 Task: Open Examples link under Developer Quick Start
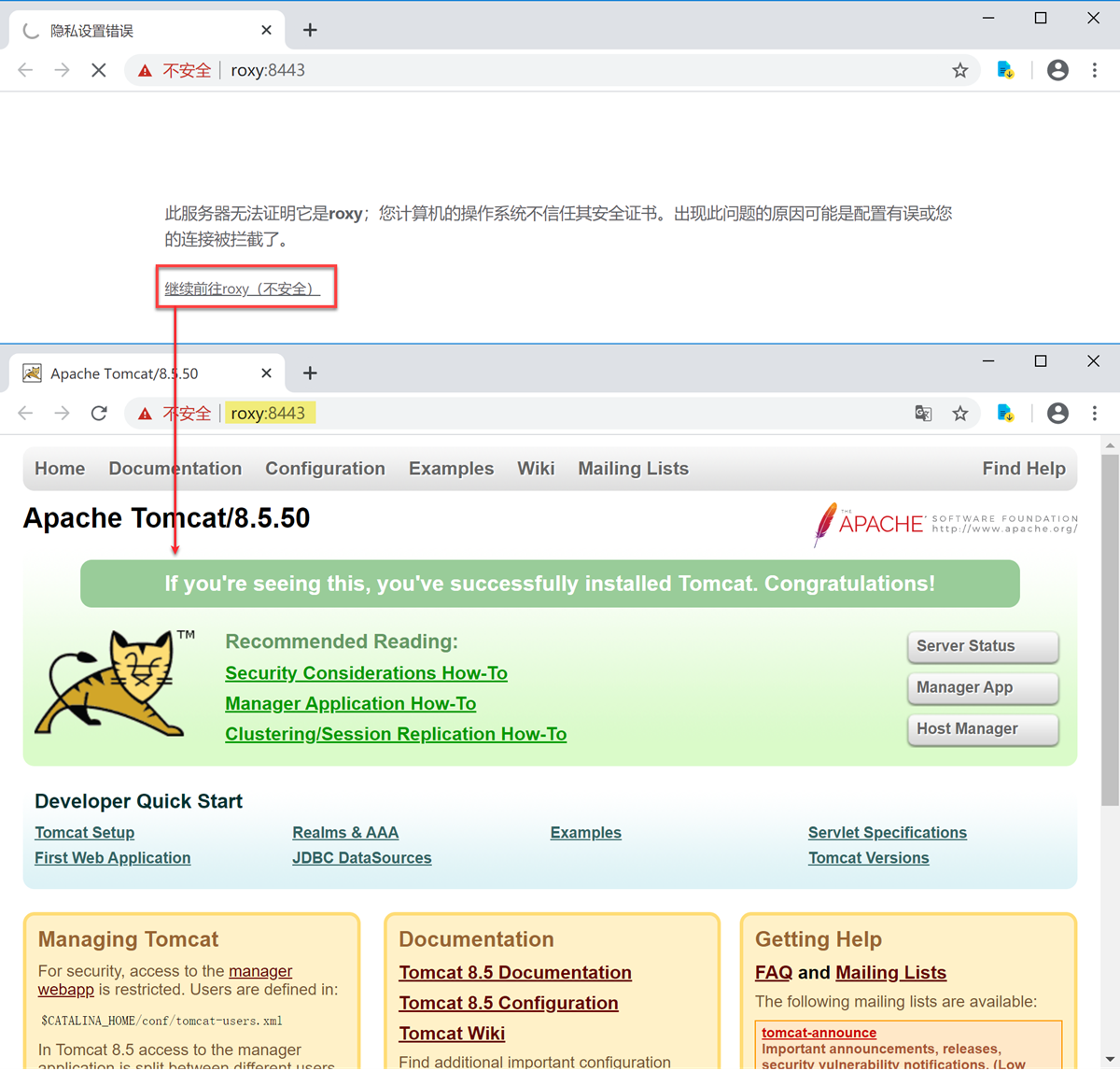(585, 833)
